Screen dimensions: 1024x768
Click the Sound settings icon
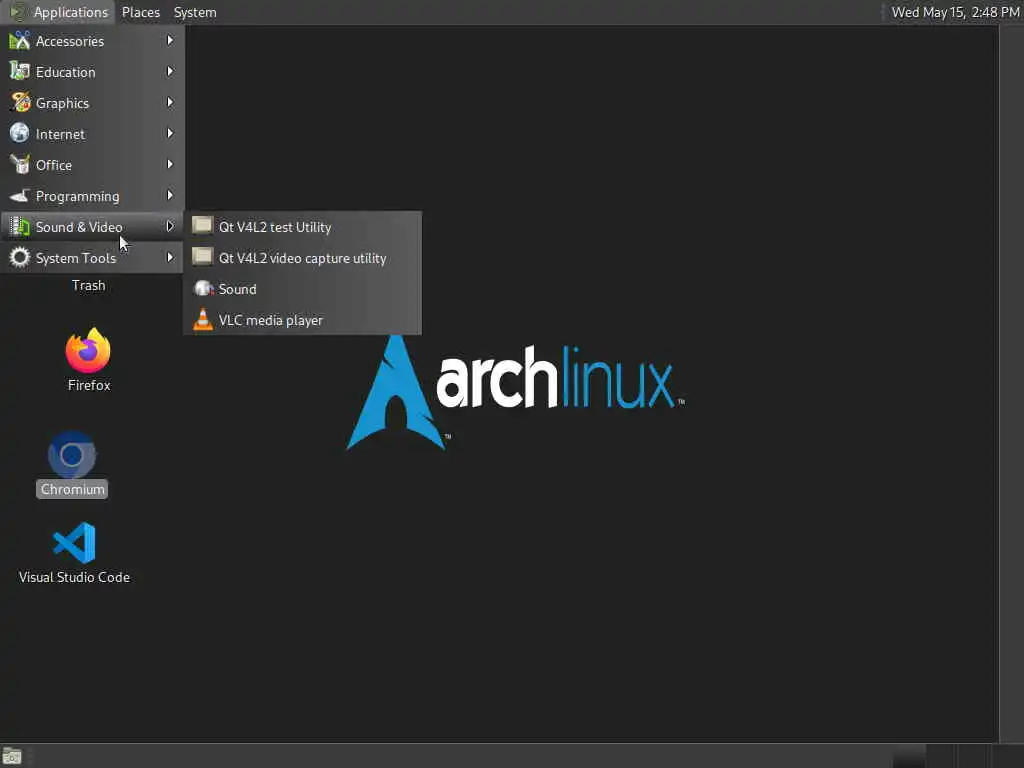pos(204,288)
